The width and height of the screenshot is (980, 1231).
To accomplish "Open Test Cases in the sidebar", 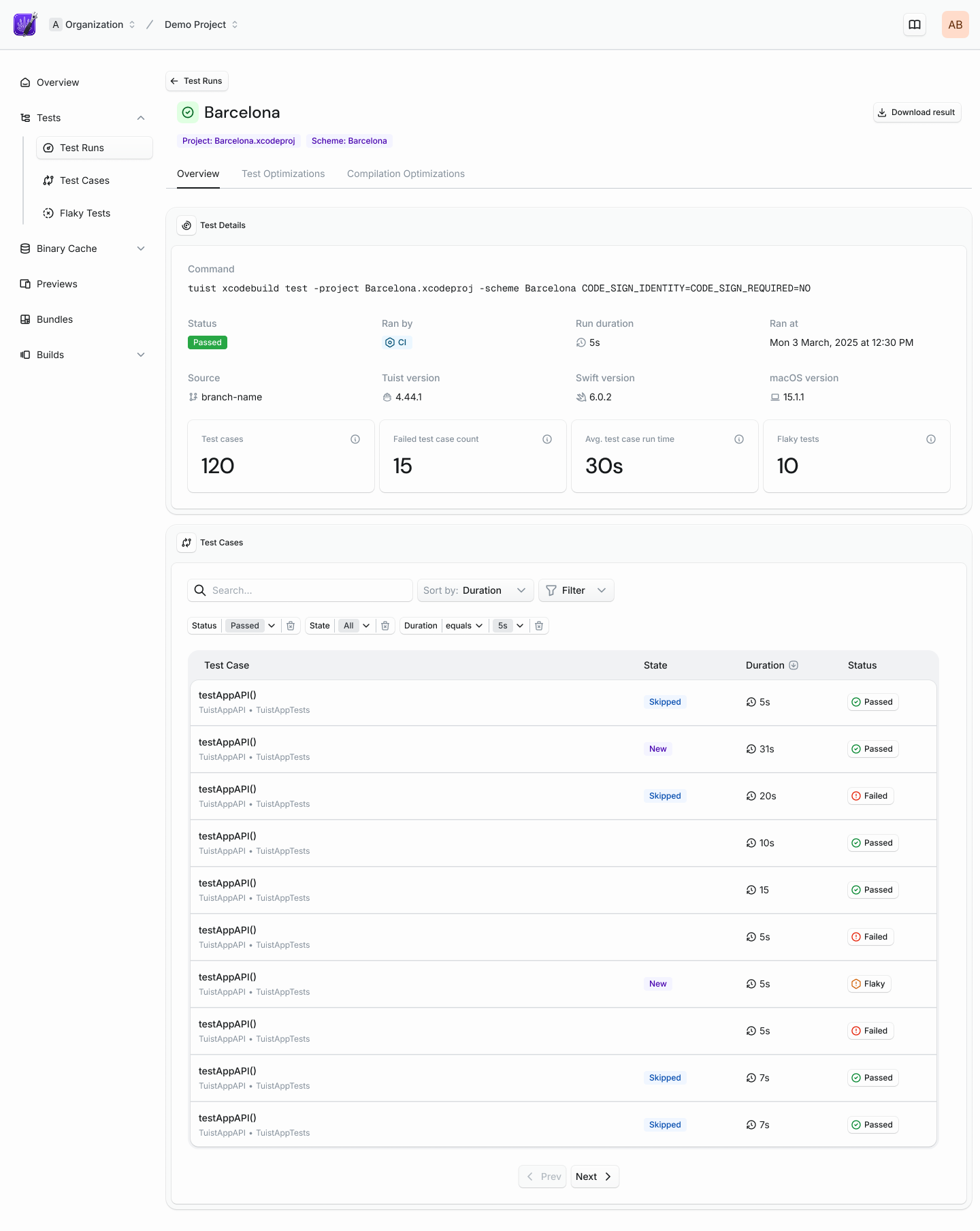I will 95,180.
